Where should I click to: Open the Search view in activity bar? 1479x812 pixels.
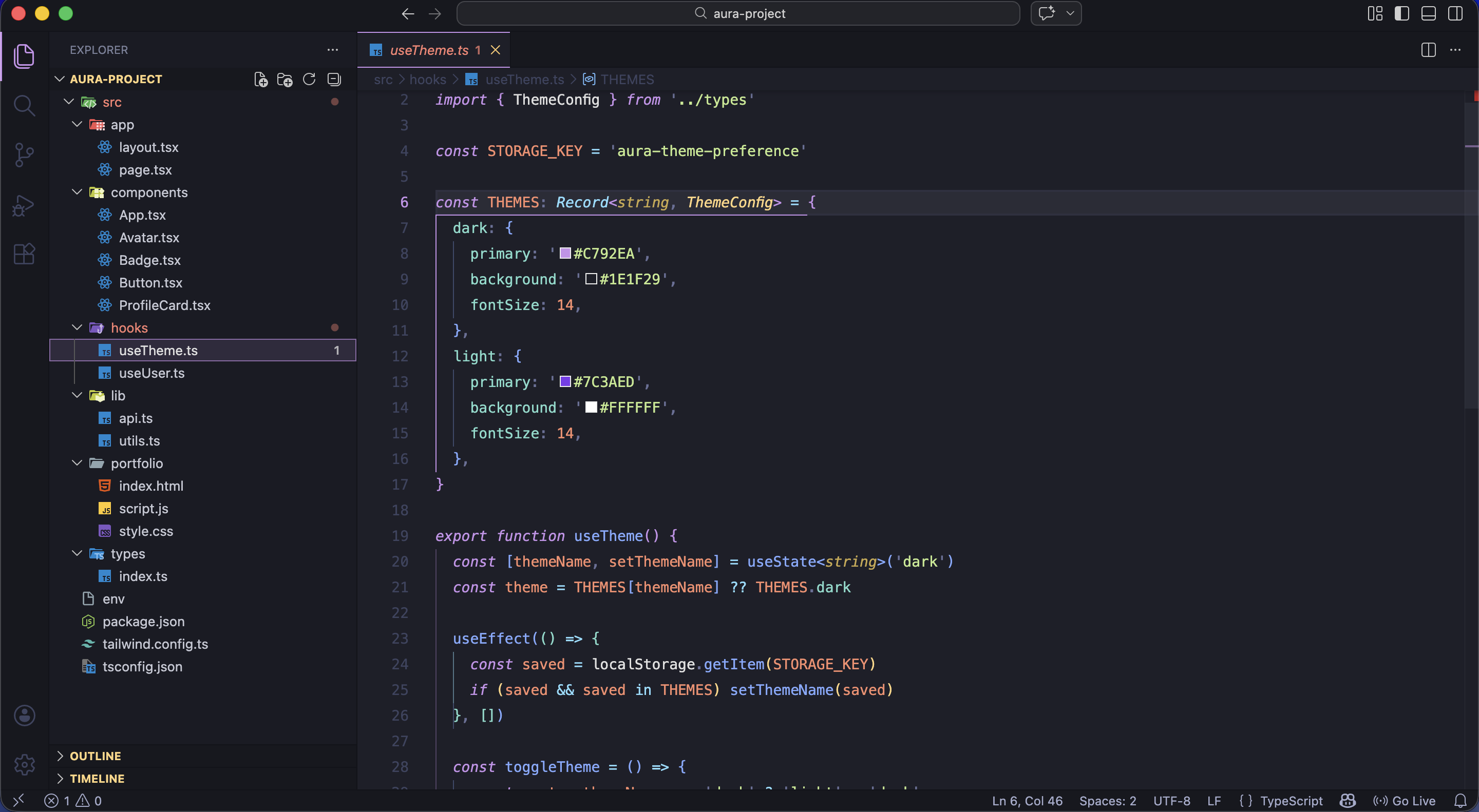[24, 106]
